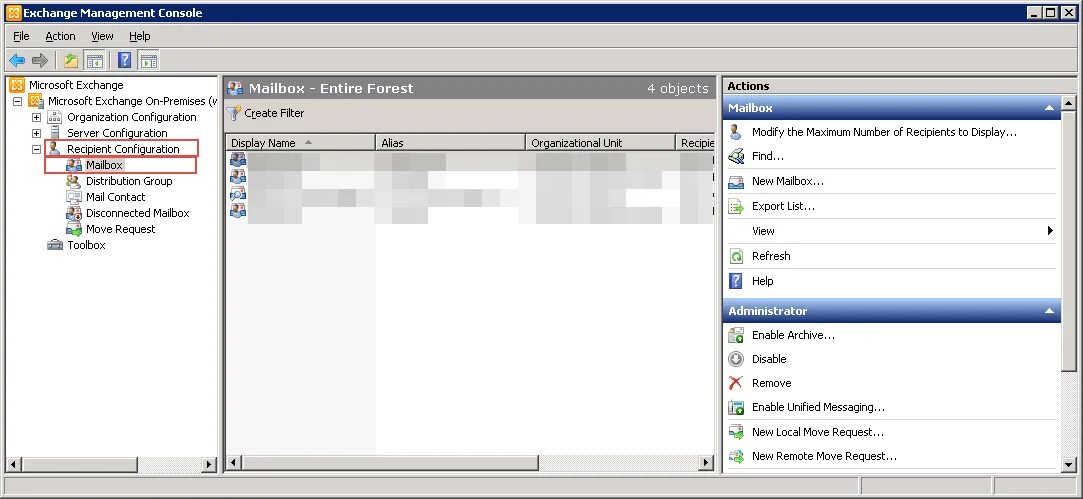This screenshot has height=499, width=1083.
Task: Toggle the Show/Hide Console Tree toolbar icon
Action: pos(94,61)
